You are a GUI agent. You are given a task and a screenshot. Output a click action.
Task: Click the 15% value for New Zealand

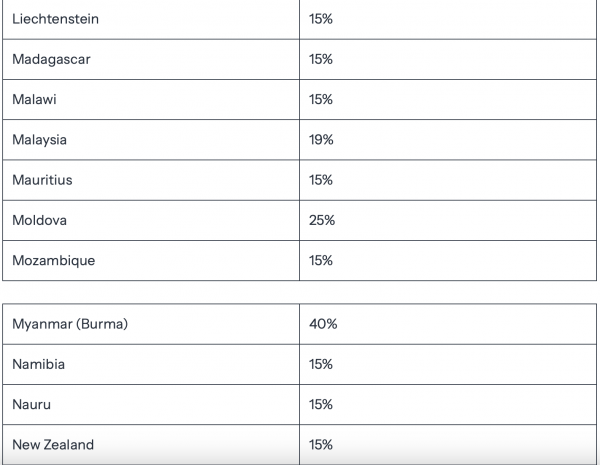click(321, 445)
